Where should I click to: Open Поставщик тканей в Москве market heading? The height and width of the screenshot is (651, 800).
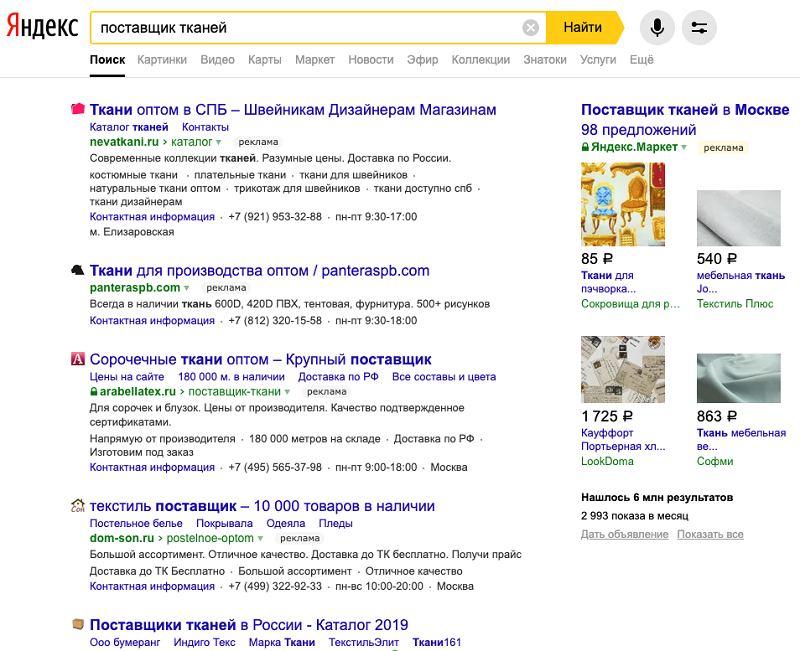tap(685, 110)
